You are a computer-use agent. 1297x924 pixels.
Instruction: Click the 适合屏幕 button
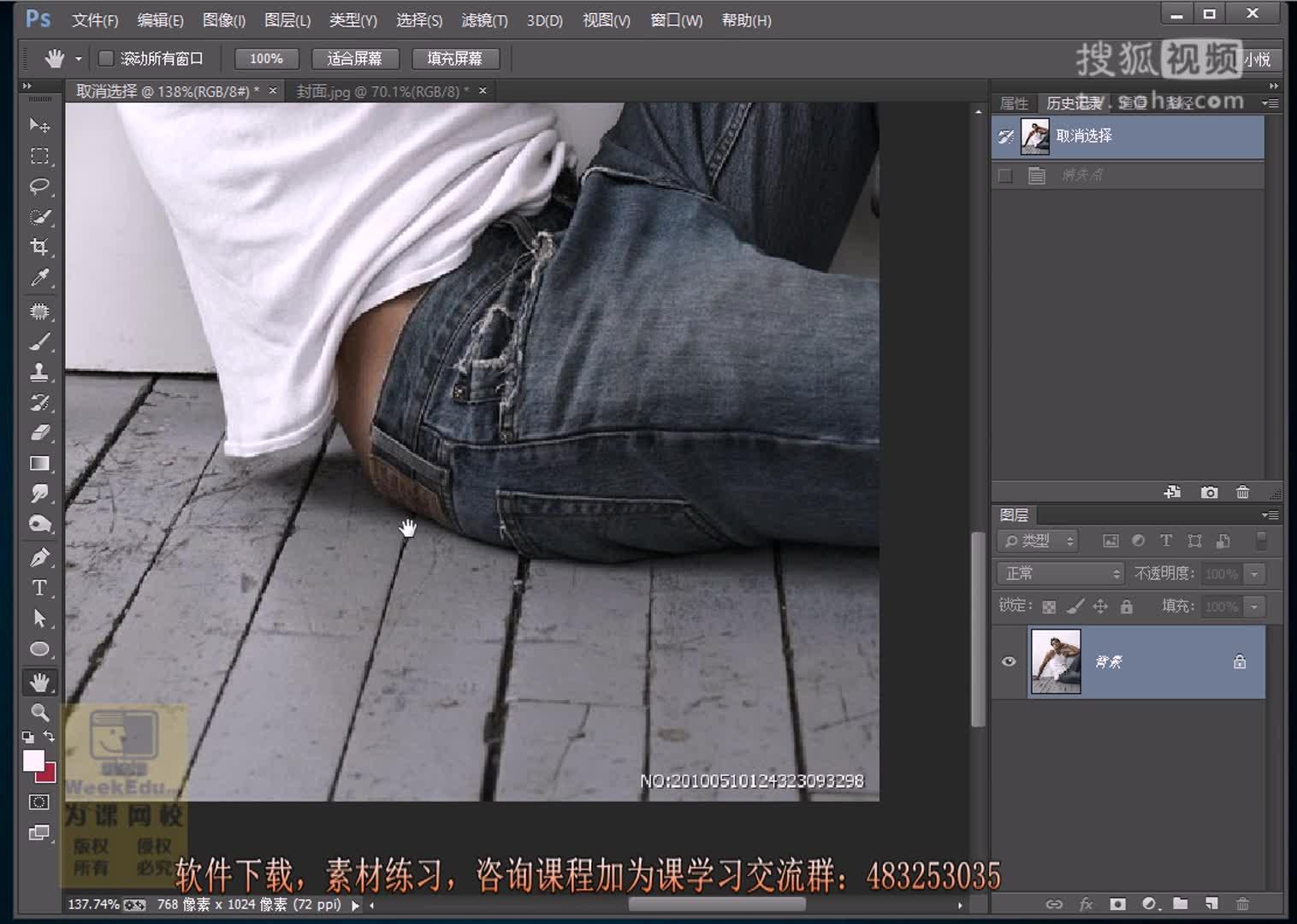(355, 58)
